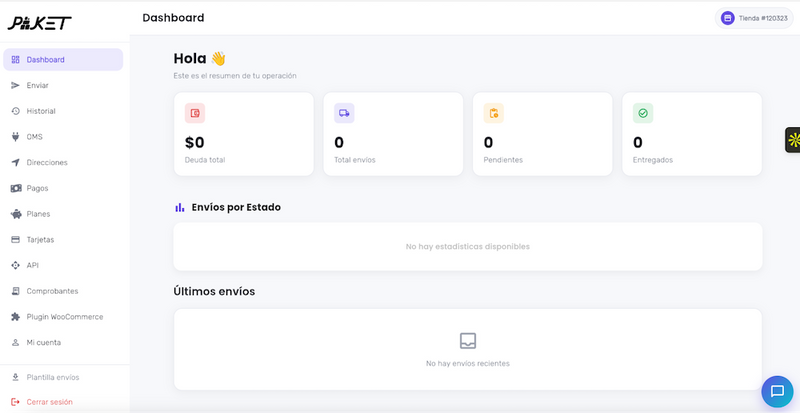
Task: Click the orange clipboard Pendientes icon
Action: tap(494, 113)
